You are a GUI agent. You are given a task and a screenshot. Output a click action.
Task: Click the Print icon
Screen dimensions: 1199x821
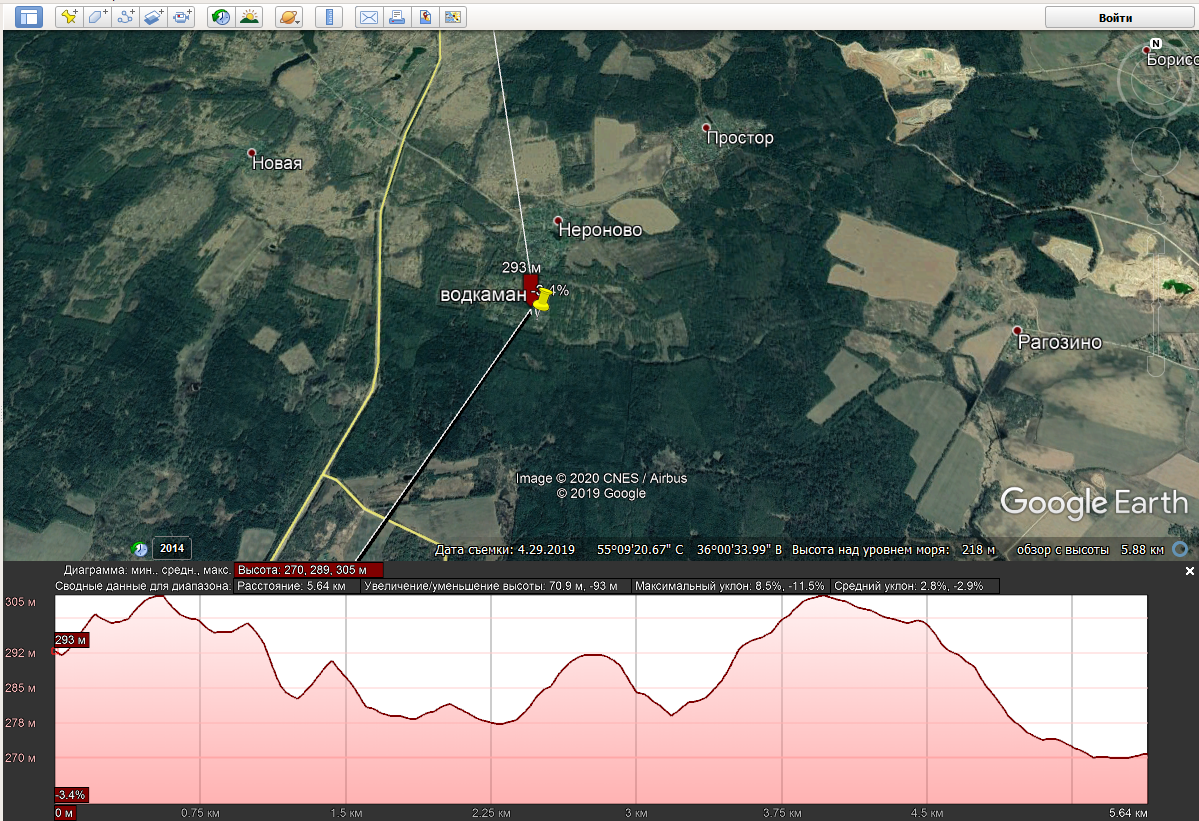point(397,17)
